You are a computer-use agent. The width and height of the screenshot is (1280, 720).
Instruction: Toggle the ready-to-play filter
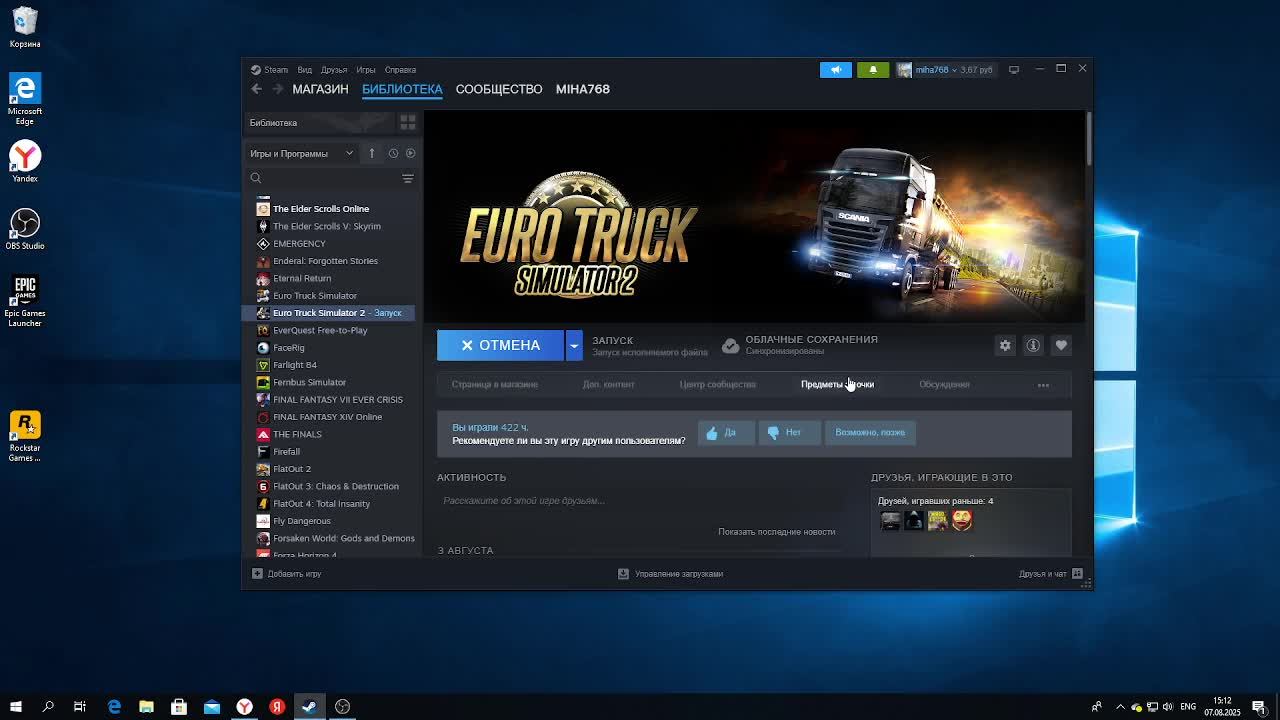[x=410, y=153]
